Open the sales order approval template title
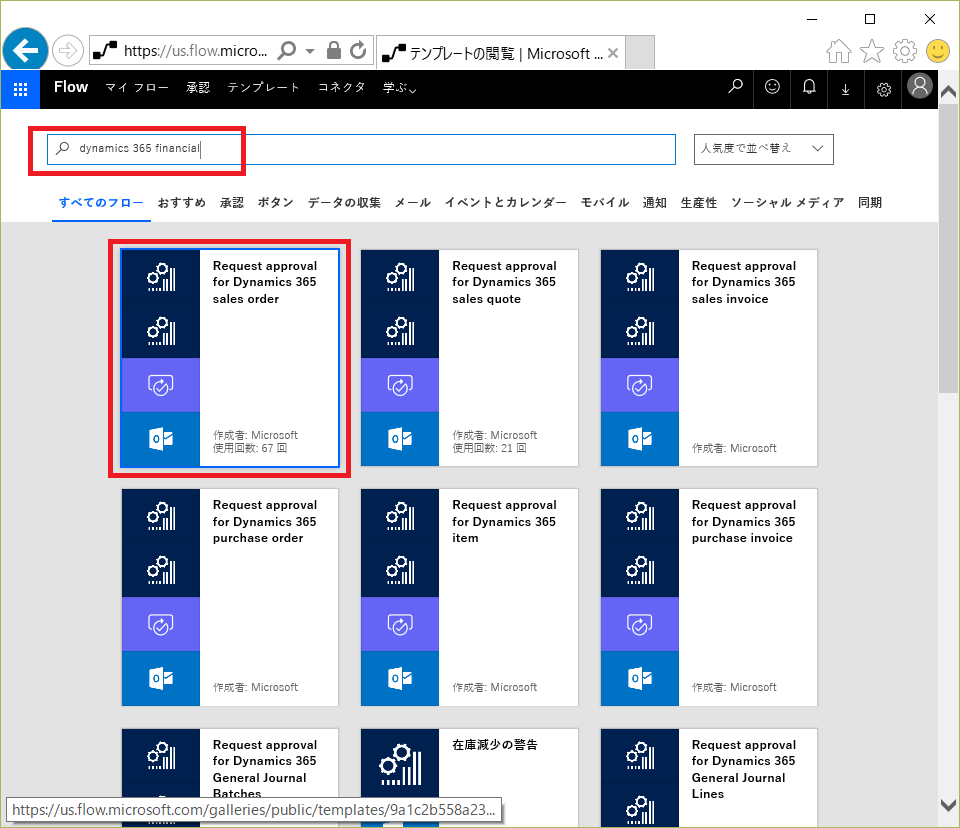 tap(264, 282)
